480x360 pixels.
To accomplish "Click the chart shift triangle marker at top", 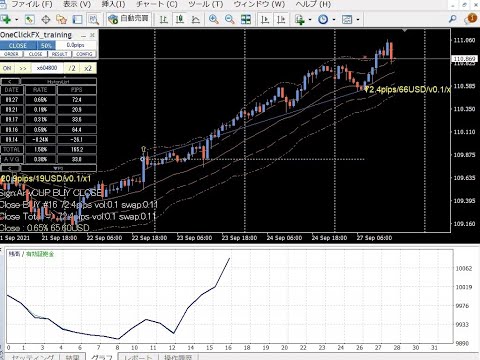I will (x=405, y=31).
